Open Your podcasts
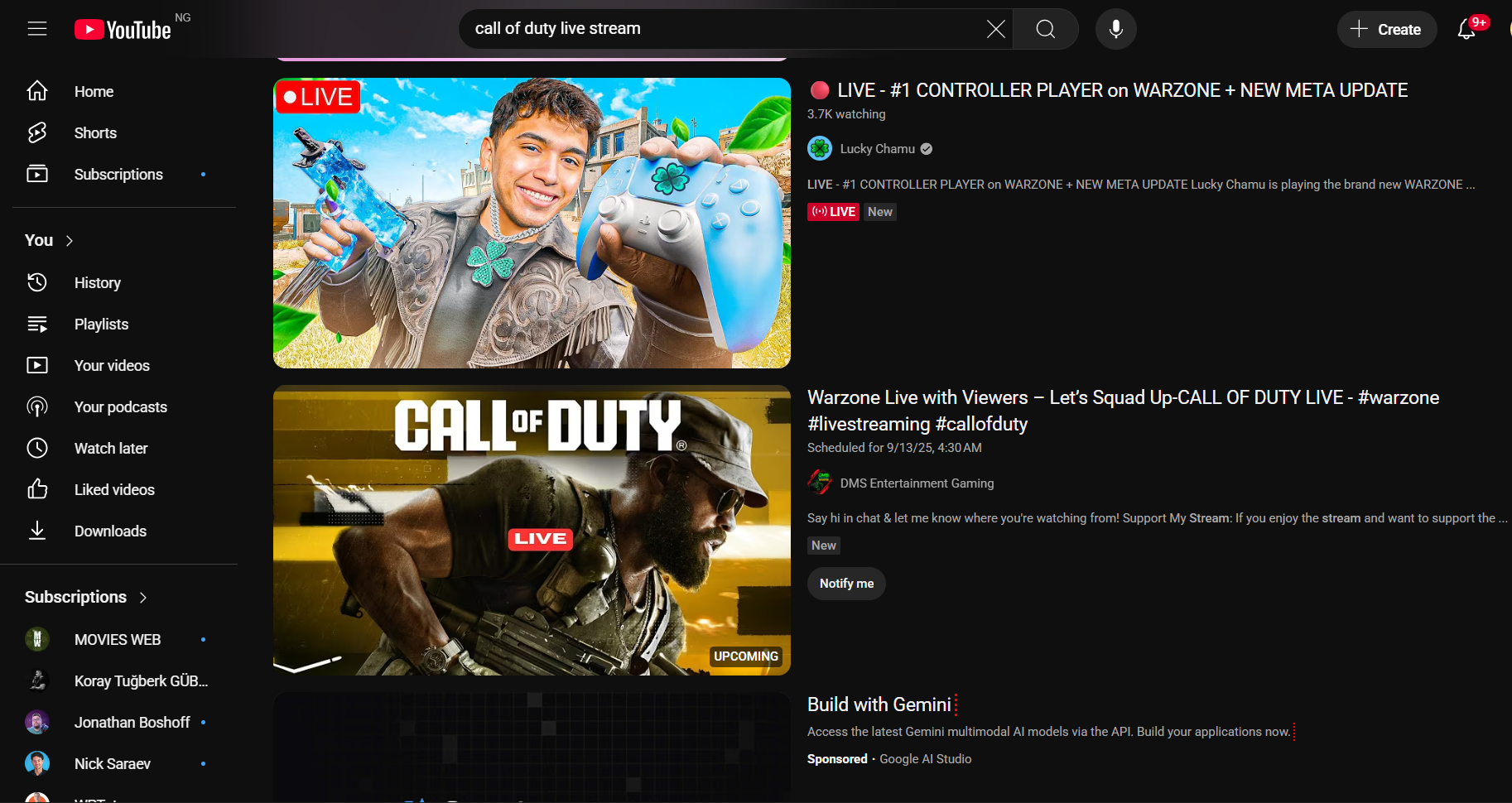The height and width of the screenshot is (803, 1512). point(124,406)
